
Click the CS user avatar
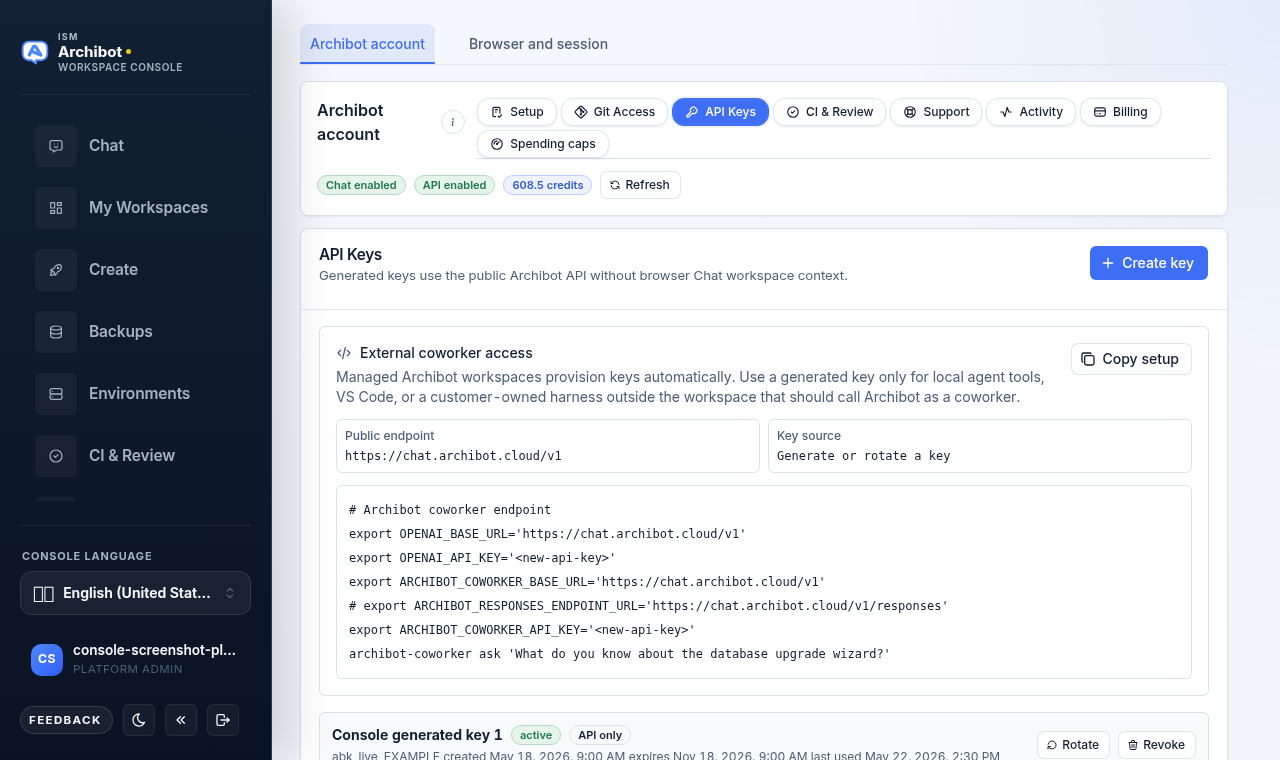47,659
